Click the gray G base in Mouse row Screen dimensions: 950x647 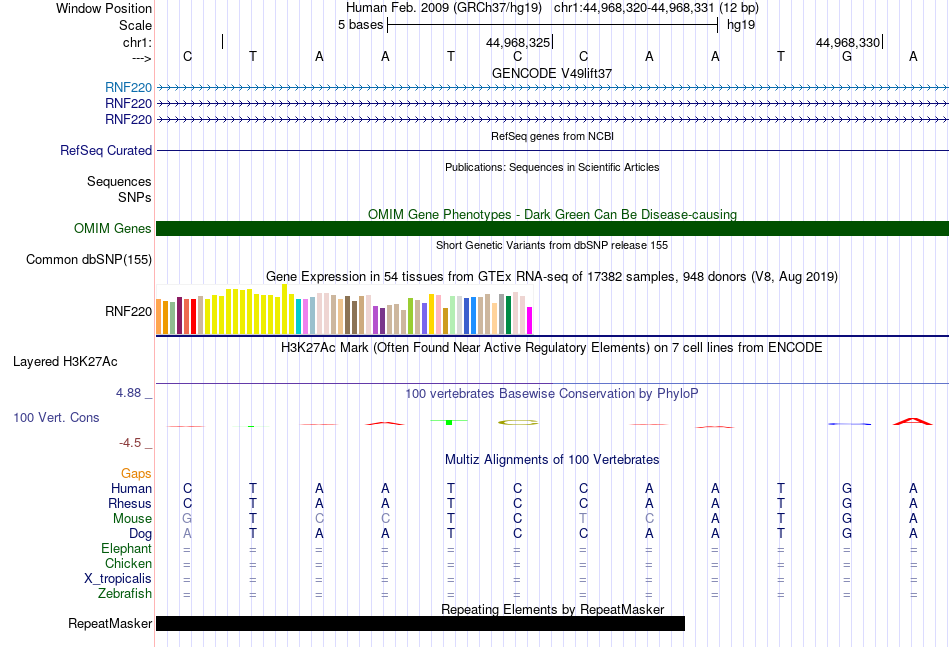click(x=187, y=519)
